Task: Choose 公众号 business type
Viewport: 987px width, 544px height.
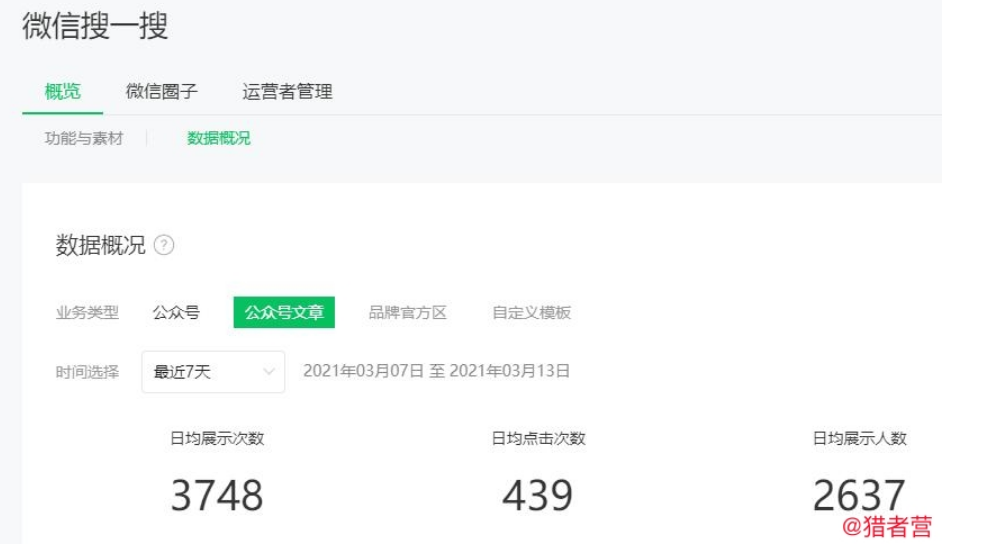Action: click(x=176, y=312)
